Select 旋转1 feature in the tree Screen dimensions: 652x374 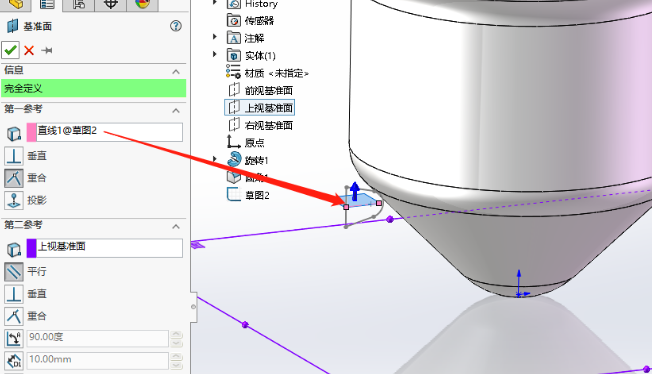pyautogui.click(x=257, y=161)
